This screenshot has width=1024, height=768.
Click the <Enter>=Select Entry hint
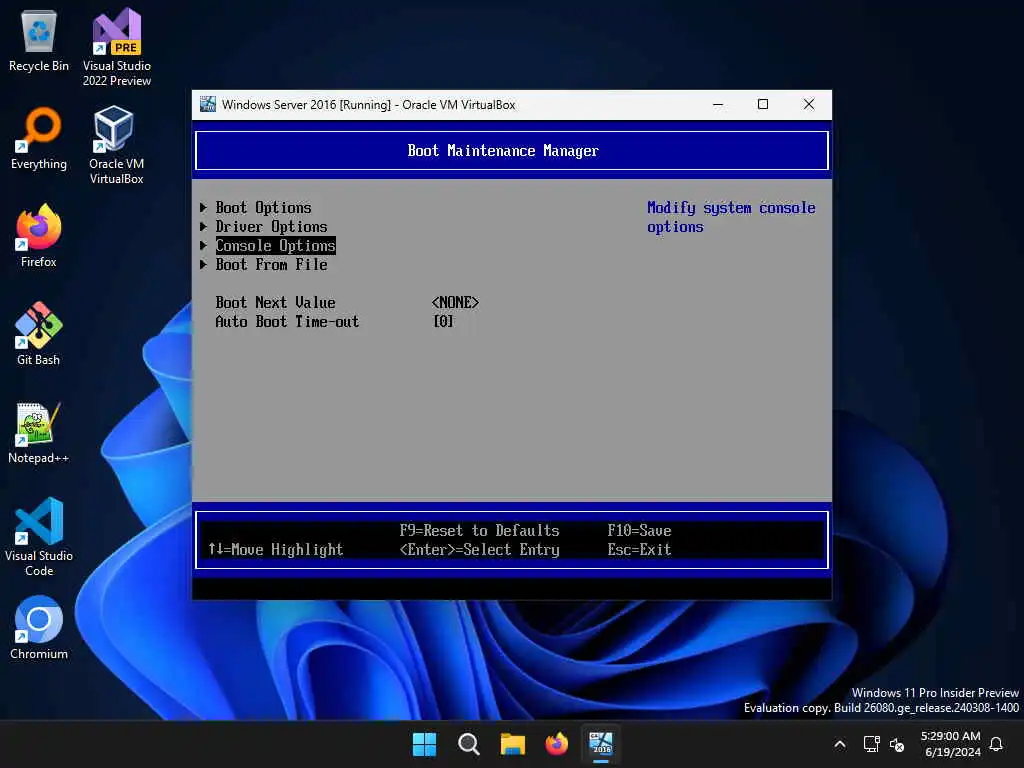tap(479, 549)
